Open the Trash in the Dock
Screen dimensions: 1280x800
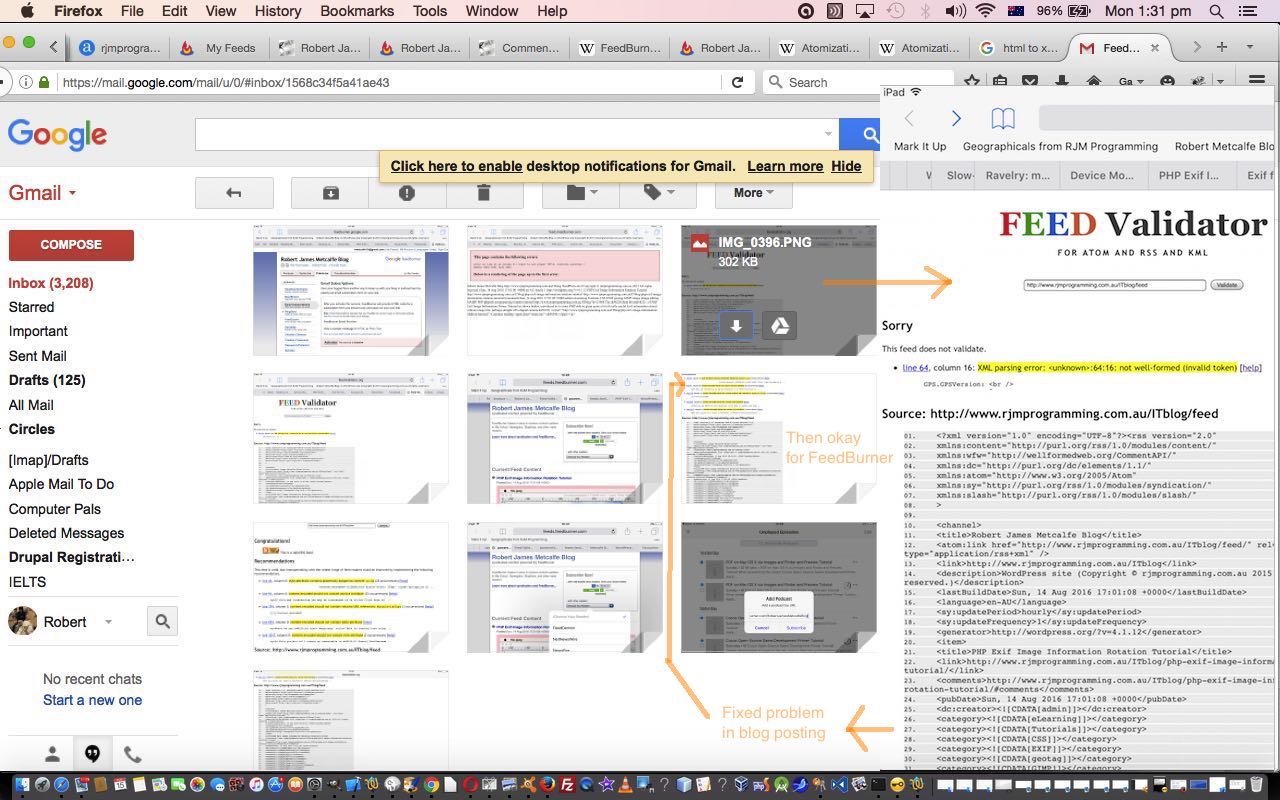pyautogui.click(x=1257, y=785)
